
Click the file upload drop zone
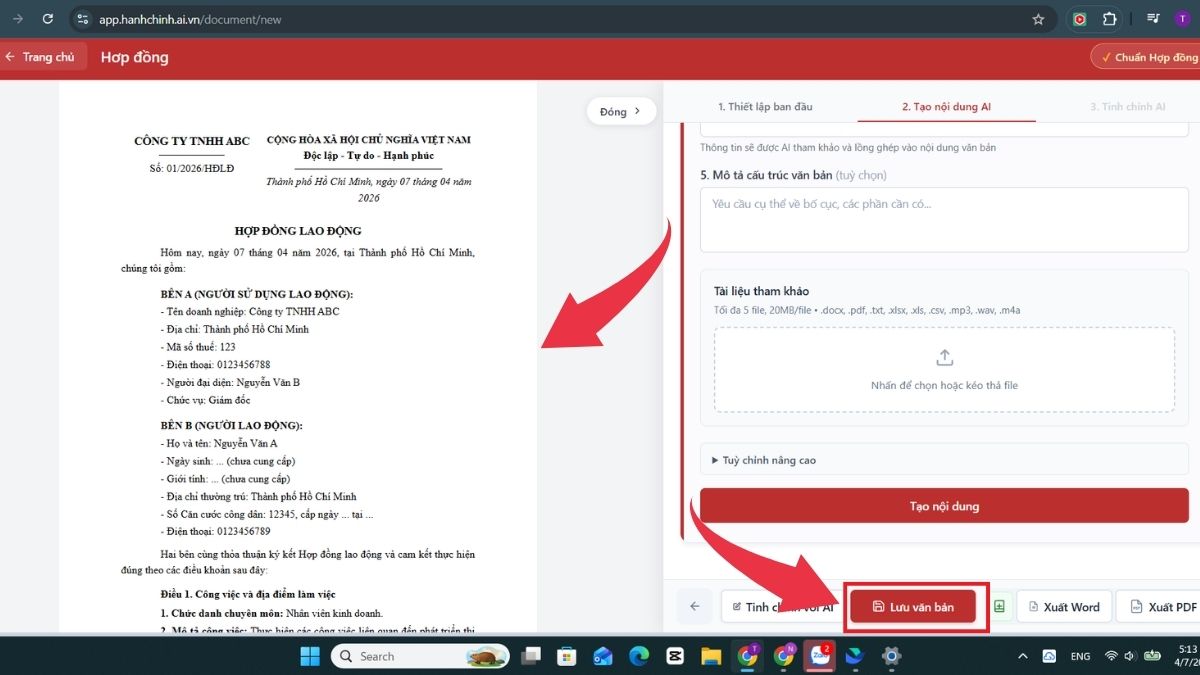tap(944, 370)
